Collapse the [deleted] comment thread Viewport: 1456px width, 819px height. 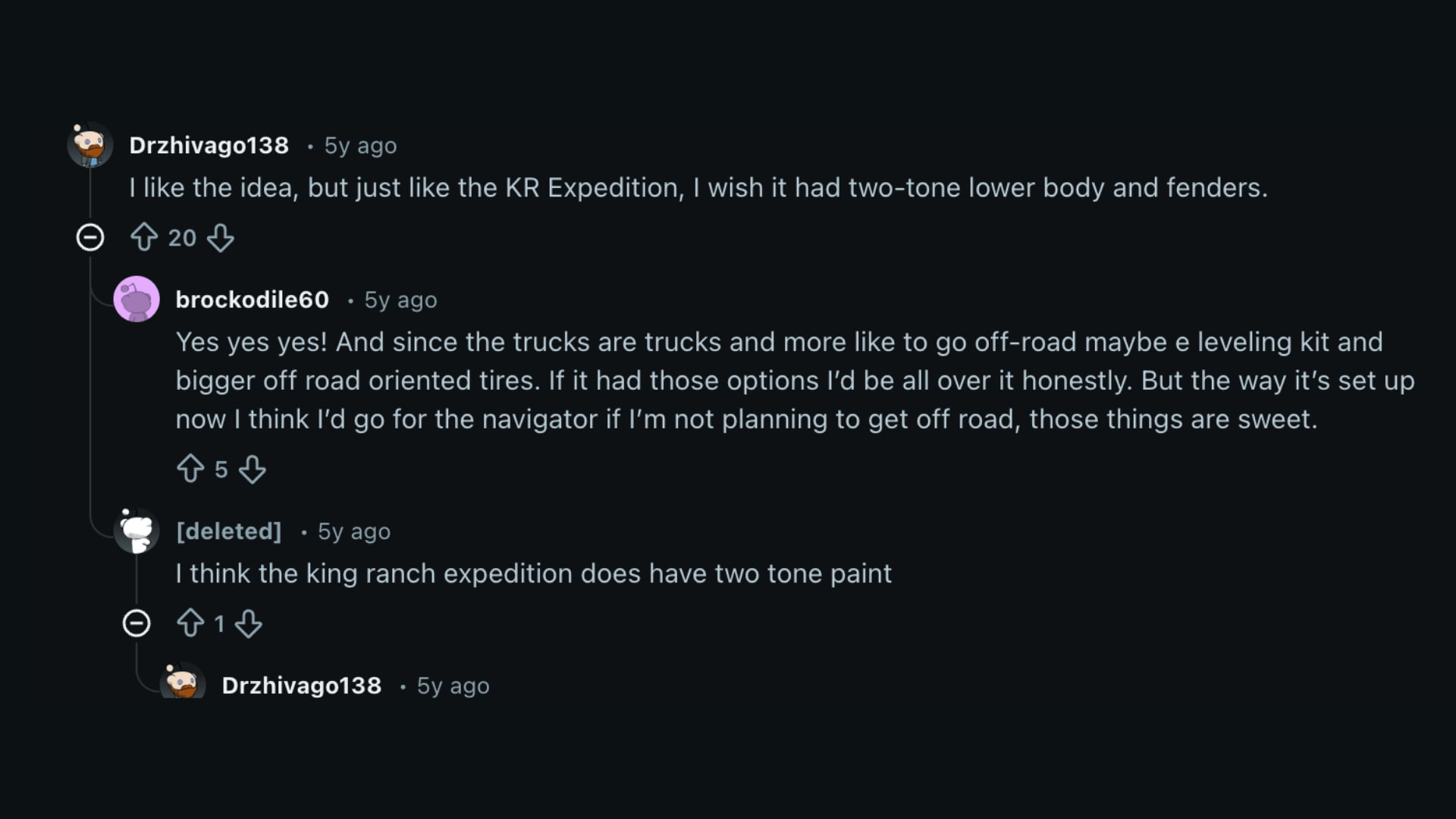pyautogui.click(x=136, y=623)
